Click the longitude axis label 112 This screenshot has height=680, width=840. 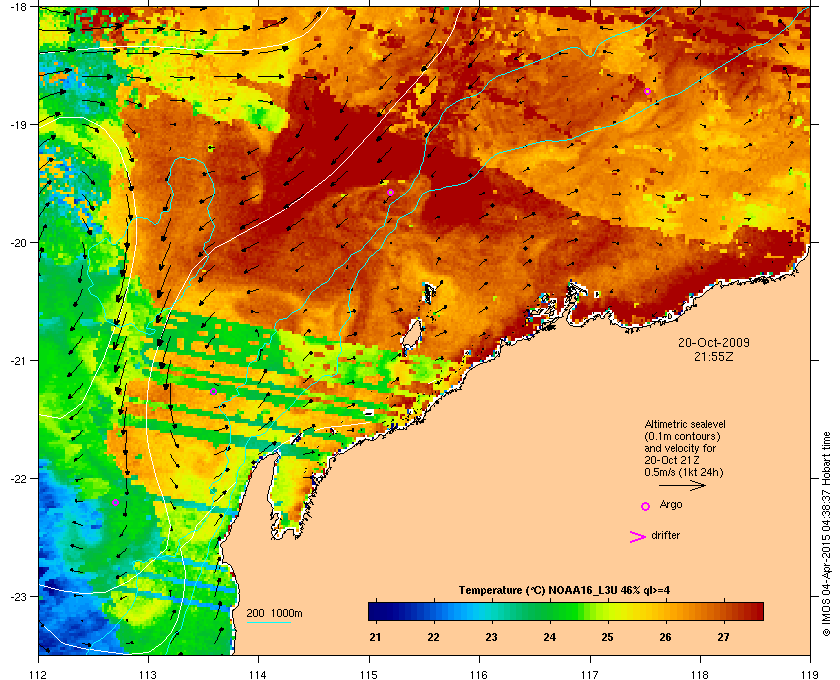[39, 674]
